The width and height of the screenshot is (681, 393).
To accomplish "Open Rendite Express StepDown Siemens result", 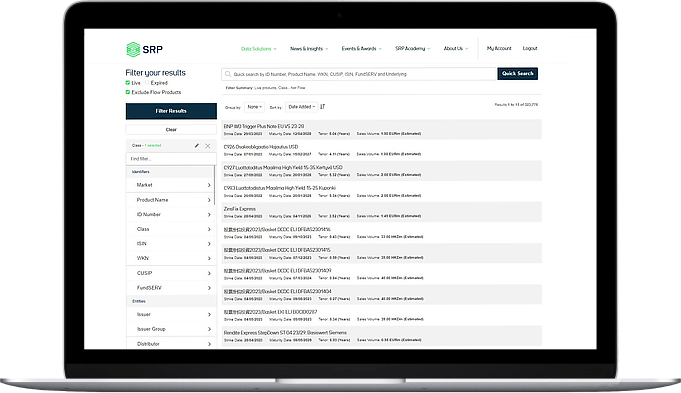I will 285,333.
